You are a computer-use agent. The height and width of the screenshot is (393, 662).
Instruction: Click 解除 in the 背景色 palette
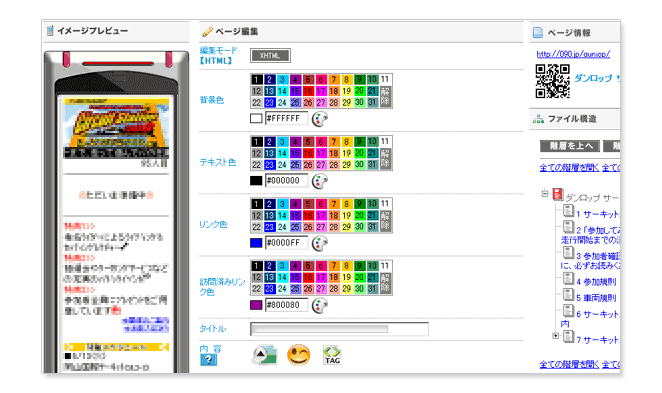pos(385,97)
